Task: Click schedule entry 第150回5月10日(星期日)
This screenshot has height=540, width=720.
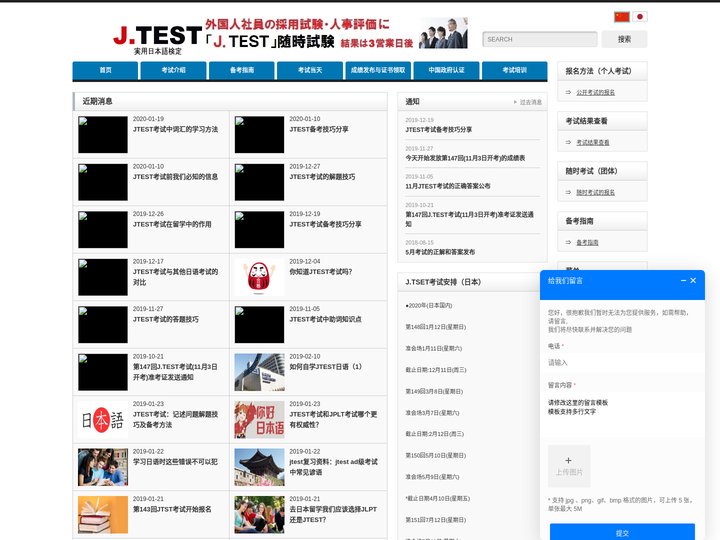Action: [435, 456]
